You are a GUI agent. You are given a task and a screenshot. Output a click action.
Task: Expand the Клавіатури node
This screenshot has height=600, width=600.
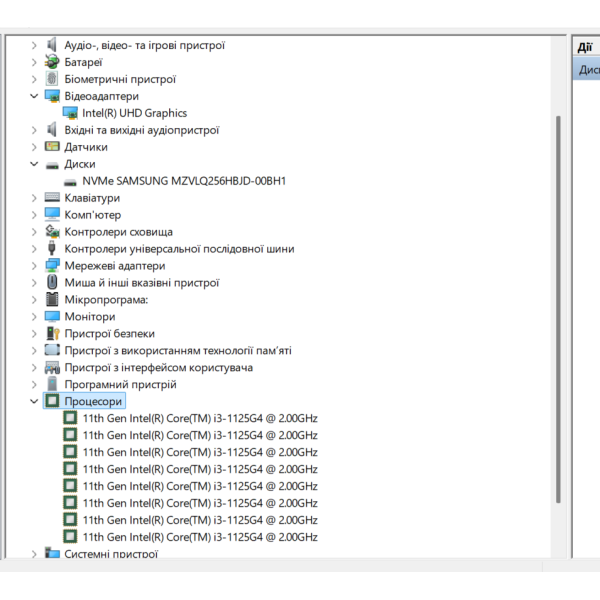pos(34,198)
